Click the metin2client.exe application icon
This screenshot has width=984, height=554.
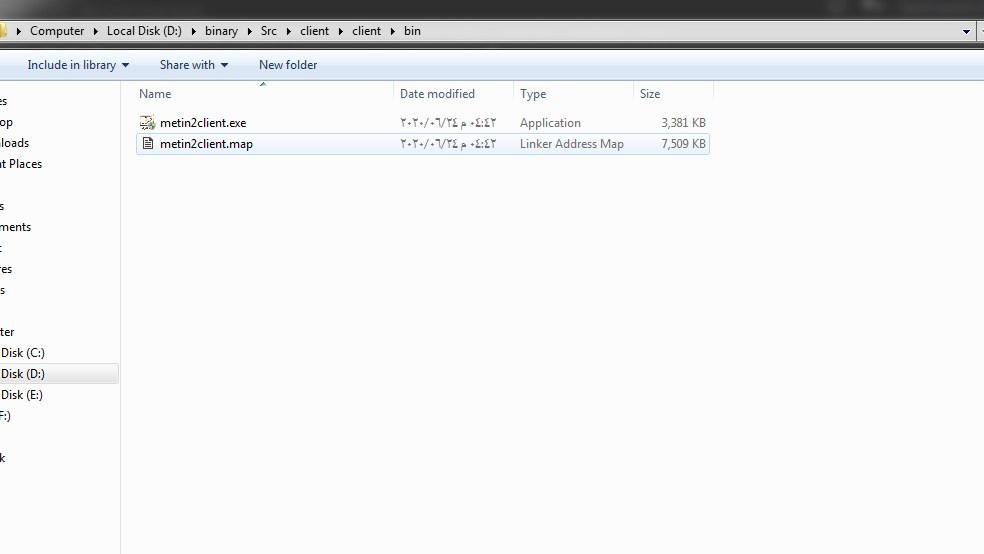(147, 122)
